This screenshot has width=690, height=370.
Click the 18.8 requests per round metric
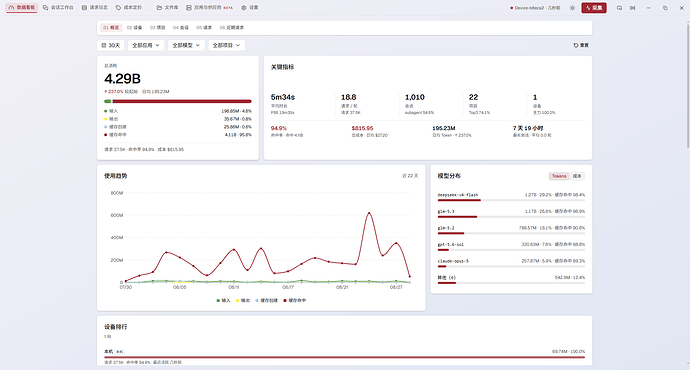pyautogui.click(x=349, y=97)
